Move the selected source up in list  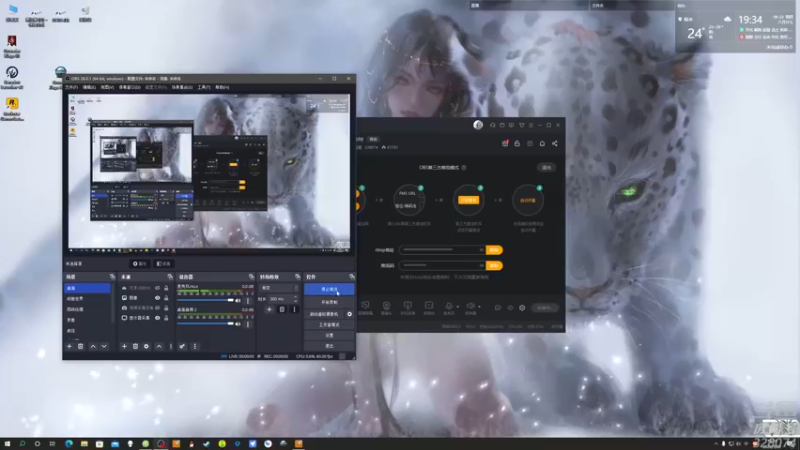pyautogui.click(x=159, y=346)
